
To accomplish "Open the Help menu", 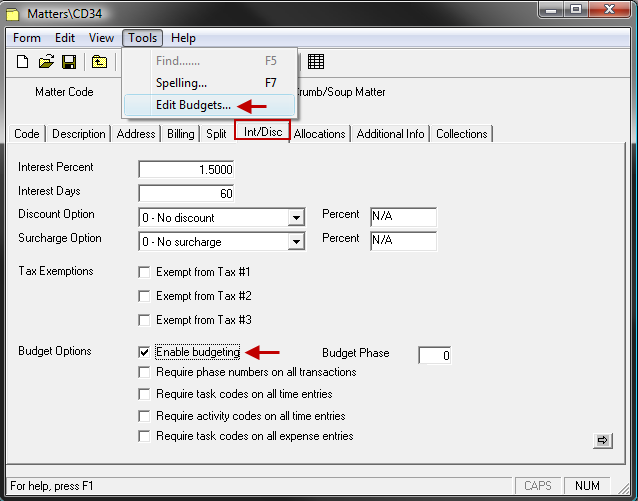I will pos(183,38).
